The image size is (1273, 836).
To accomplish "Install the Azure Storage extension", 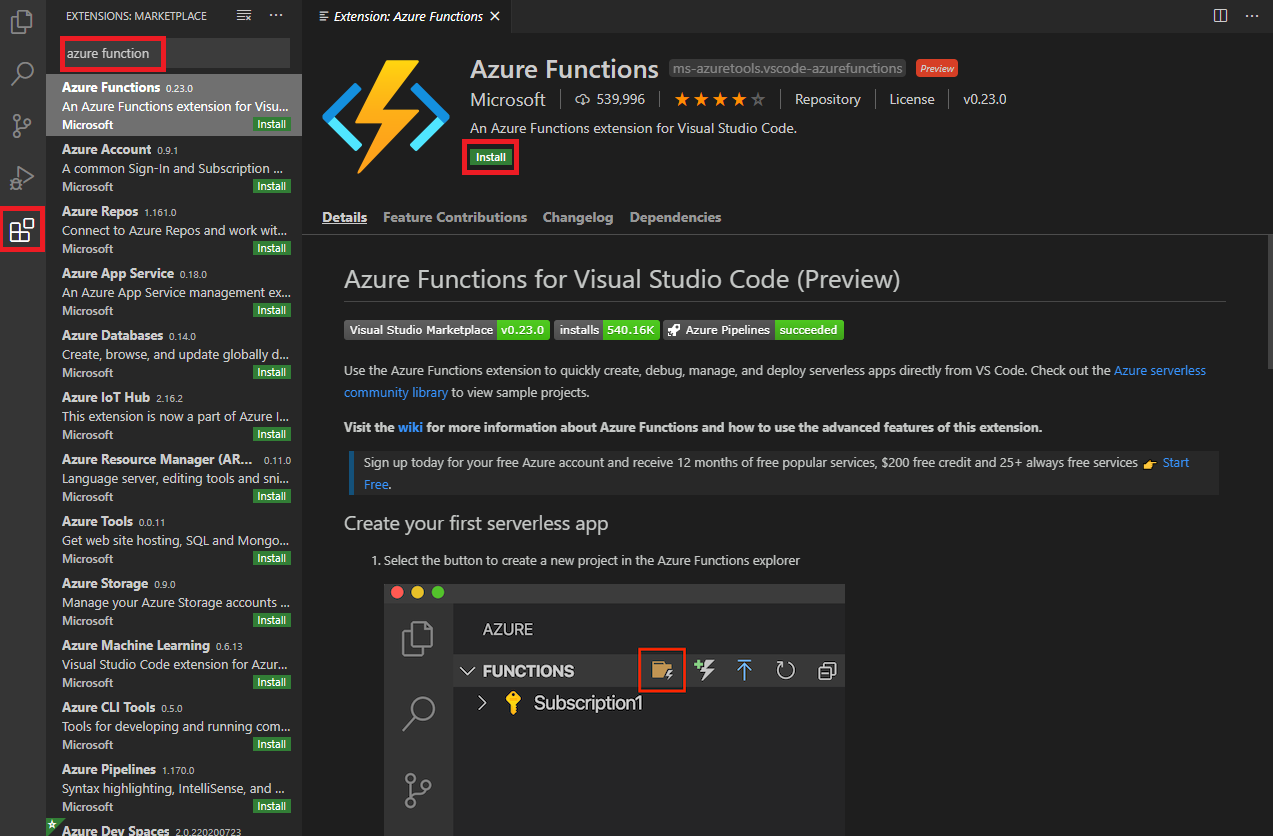I will click(272, 621).
